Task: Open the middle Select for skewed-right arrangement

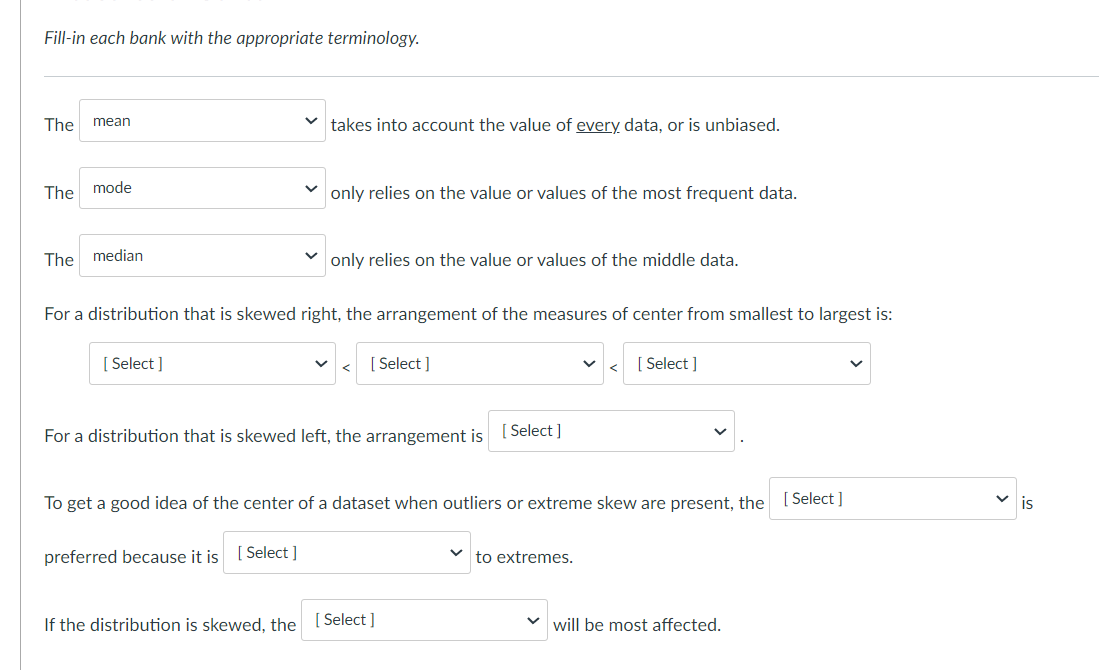Action: [479, 363]
